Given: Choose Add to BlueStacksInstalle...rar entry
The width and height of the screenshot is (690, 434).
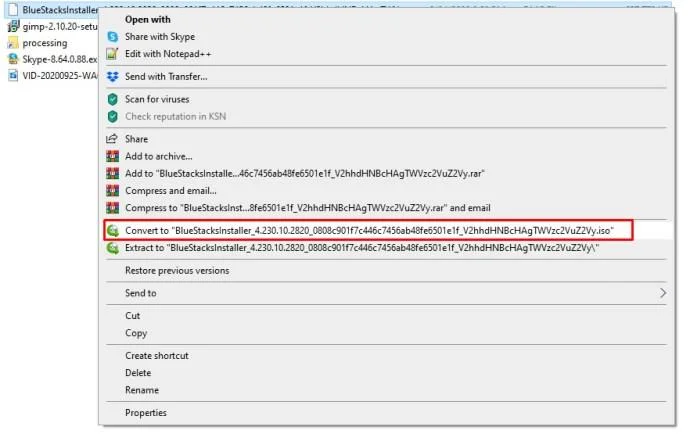Looking at the screenshot, I should (x=305, y=173).
